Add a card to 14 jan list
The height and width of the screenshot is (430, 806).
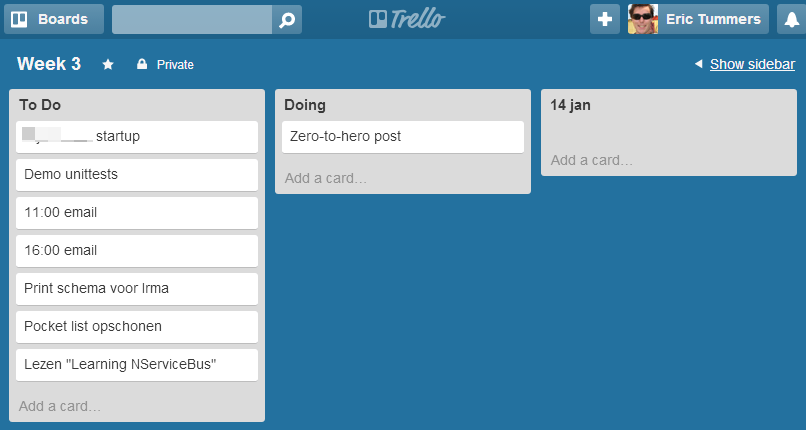(x=592, y=160)
